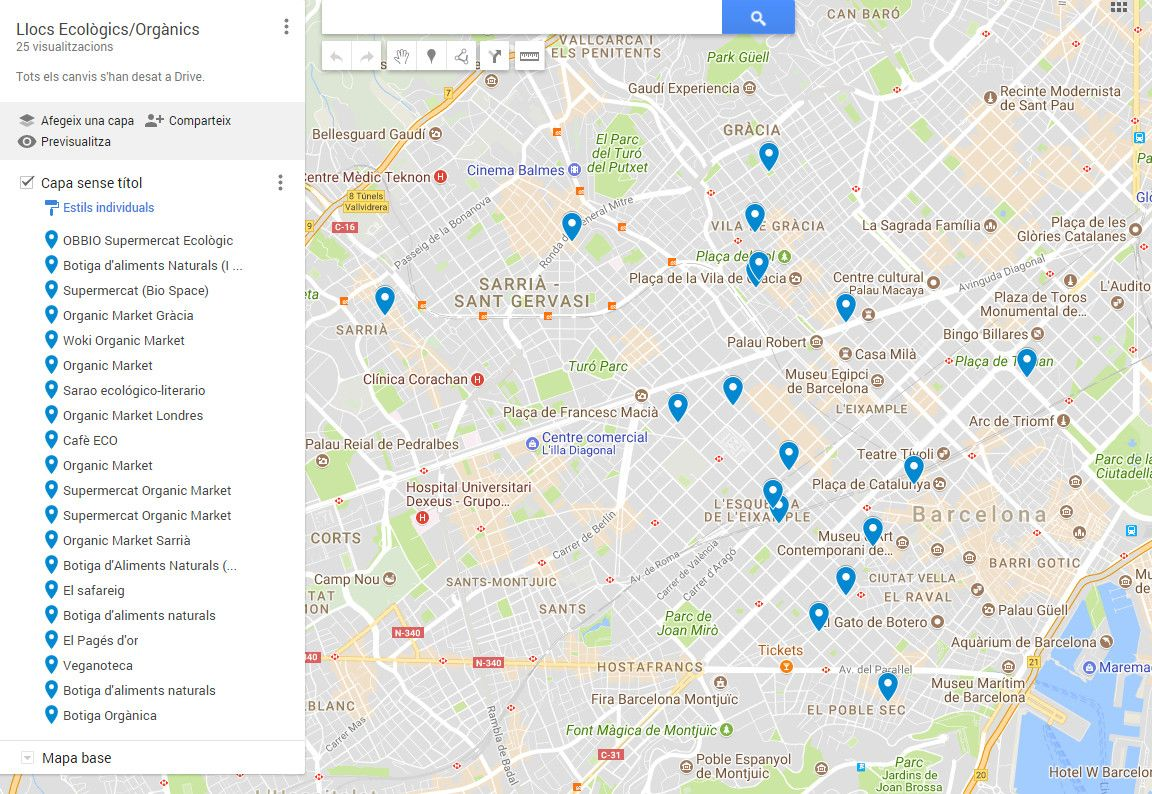This screenshot has height=794, width=1152.
Task: Open the layer options three-dot menu
Action: [280, 183]
